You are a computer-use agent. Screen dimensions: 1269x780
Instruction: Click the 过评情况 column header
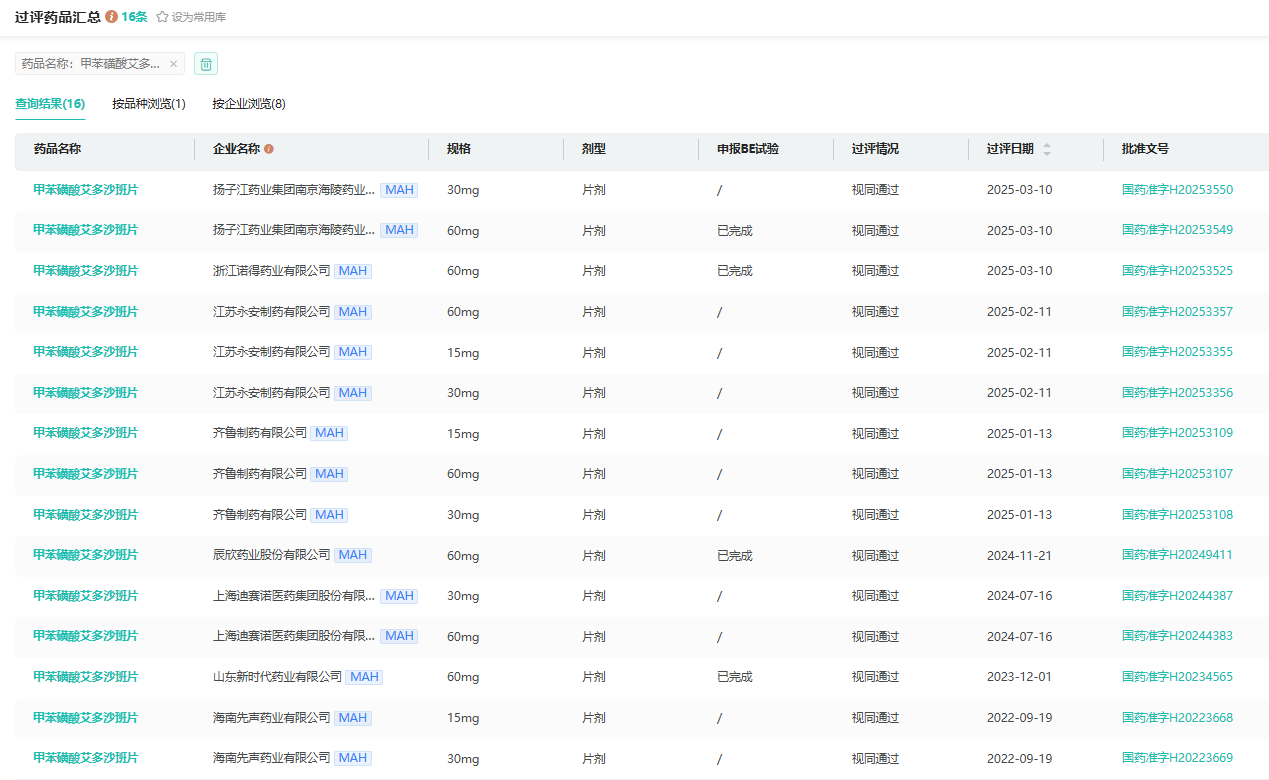[x=875, y=149]
